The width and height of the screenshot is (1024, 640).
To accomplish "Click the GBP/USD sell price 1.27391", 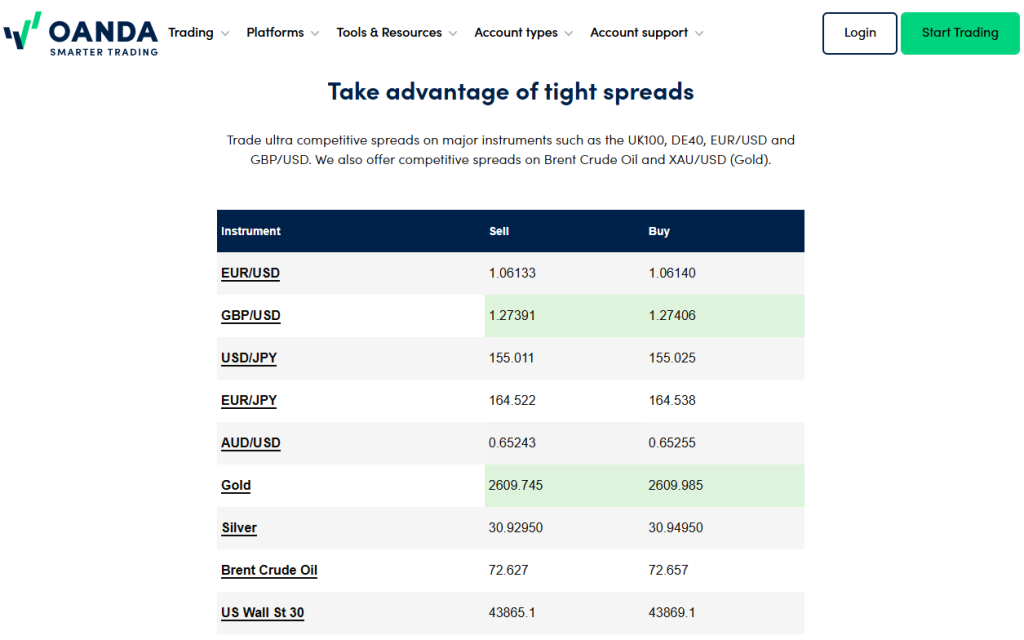I will [512, 316].
